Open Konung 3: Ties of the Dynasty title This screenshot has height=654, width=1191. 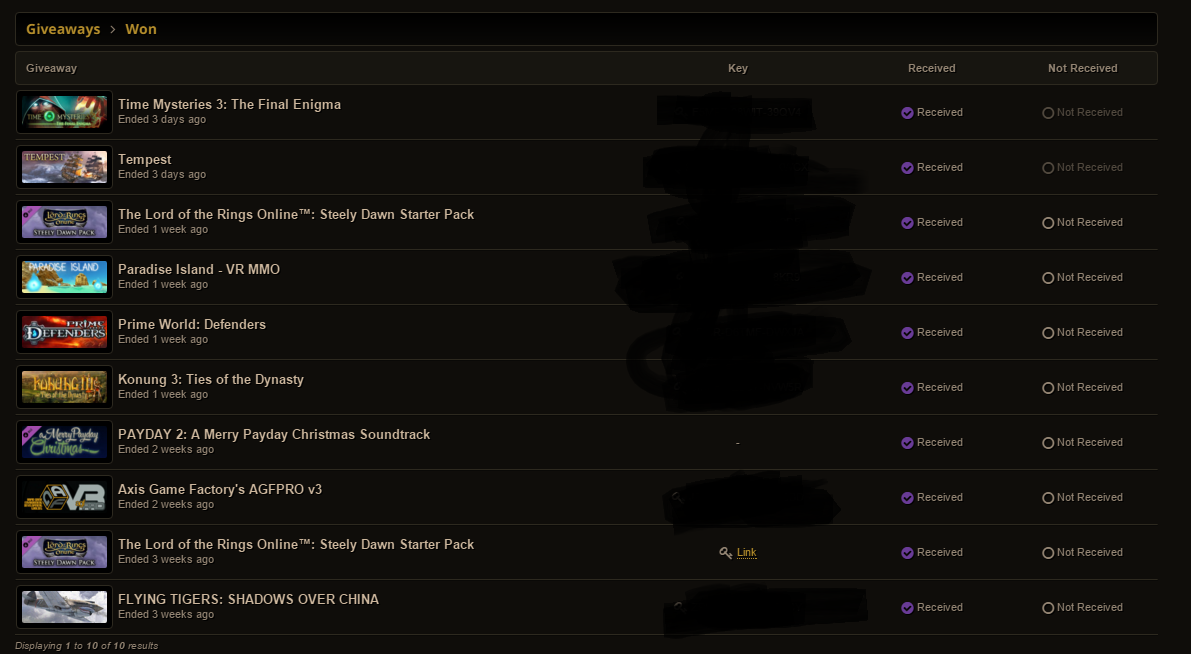(210, 380)
